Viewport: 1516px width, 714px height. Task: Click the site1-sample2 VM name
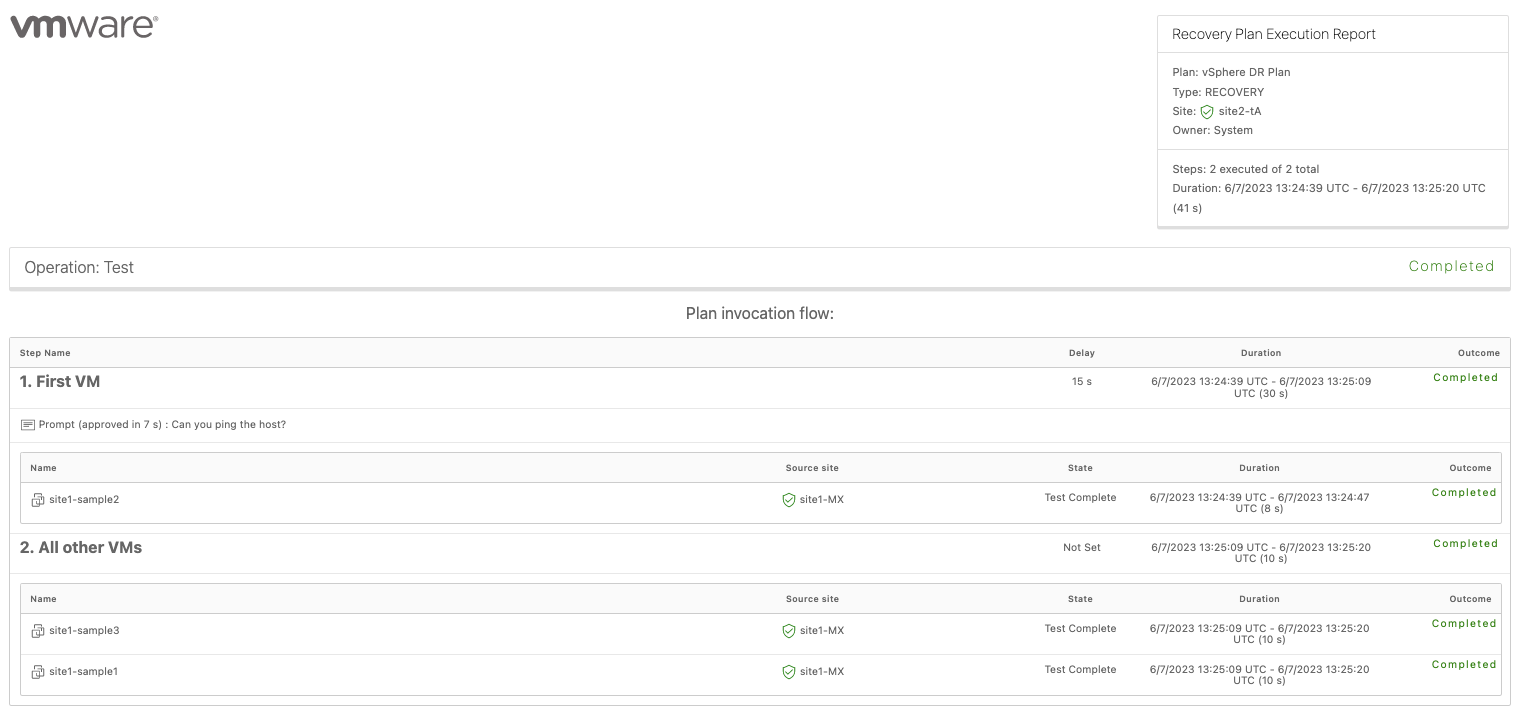click(84, 499)
